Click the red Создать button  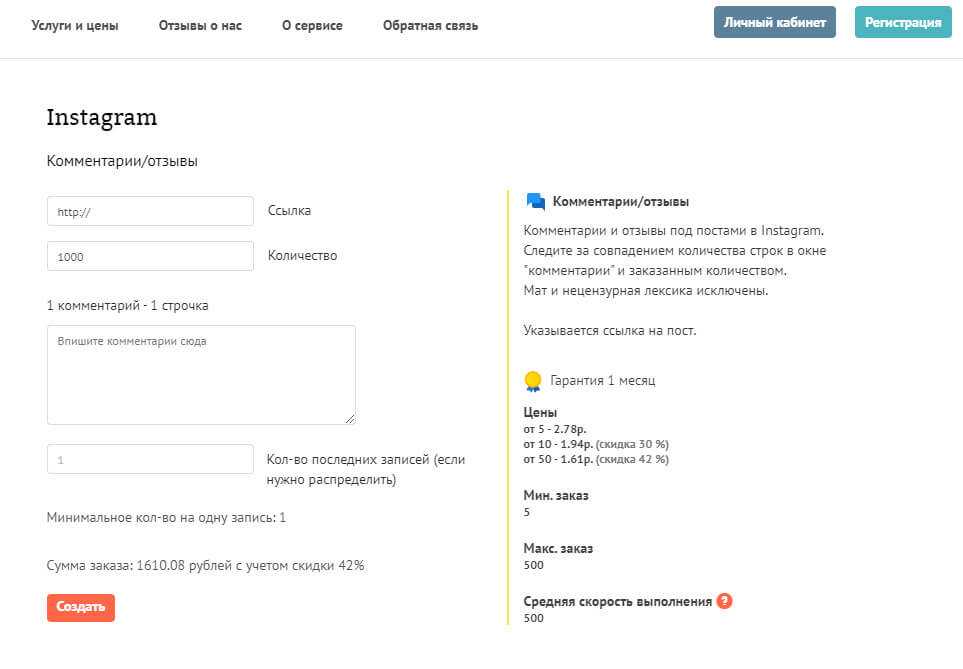[81, 607]
